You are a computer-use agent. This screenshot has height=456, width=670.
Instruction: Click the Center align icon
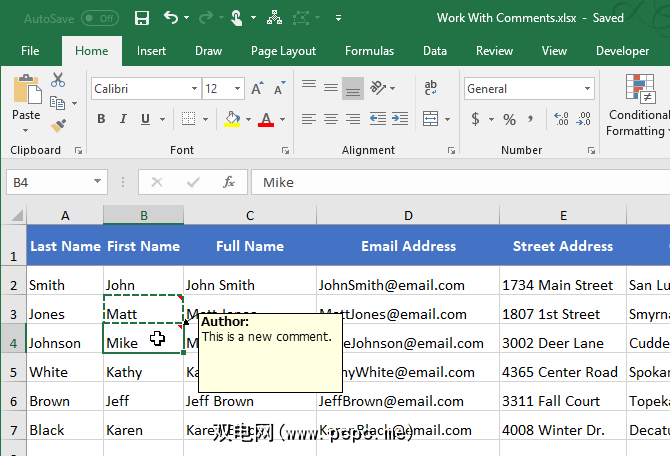[331, 119]
